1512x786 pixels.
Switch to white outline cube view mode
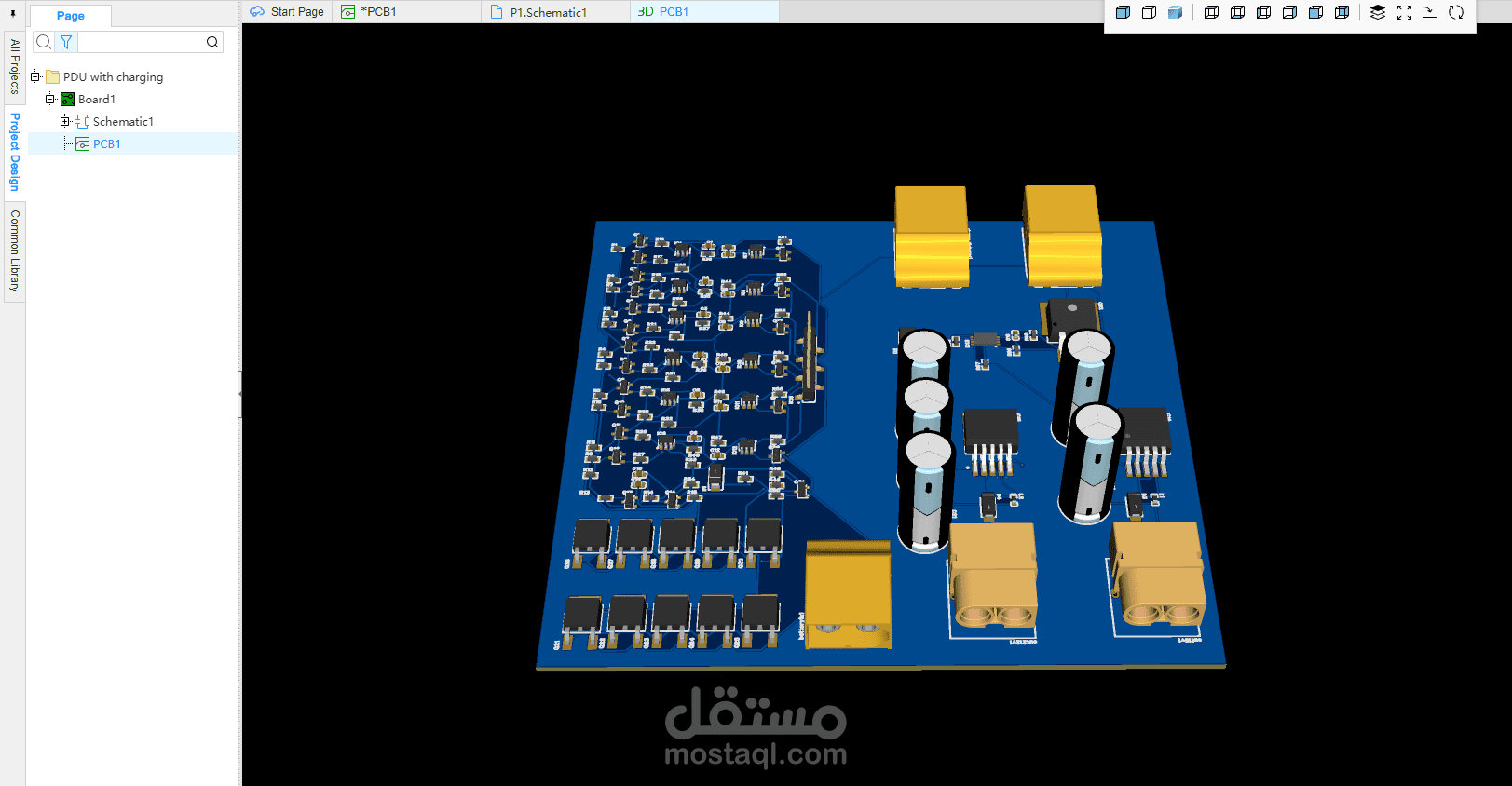click(1149, 12)
